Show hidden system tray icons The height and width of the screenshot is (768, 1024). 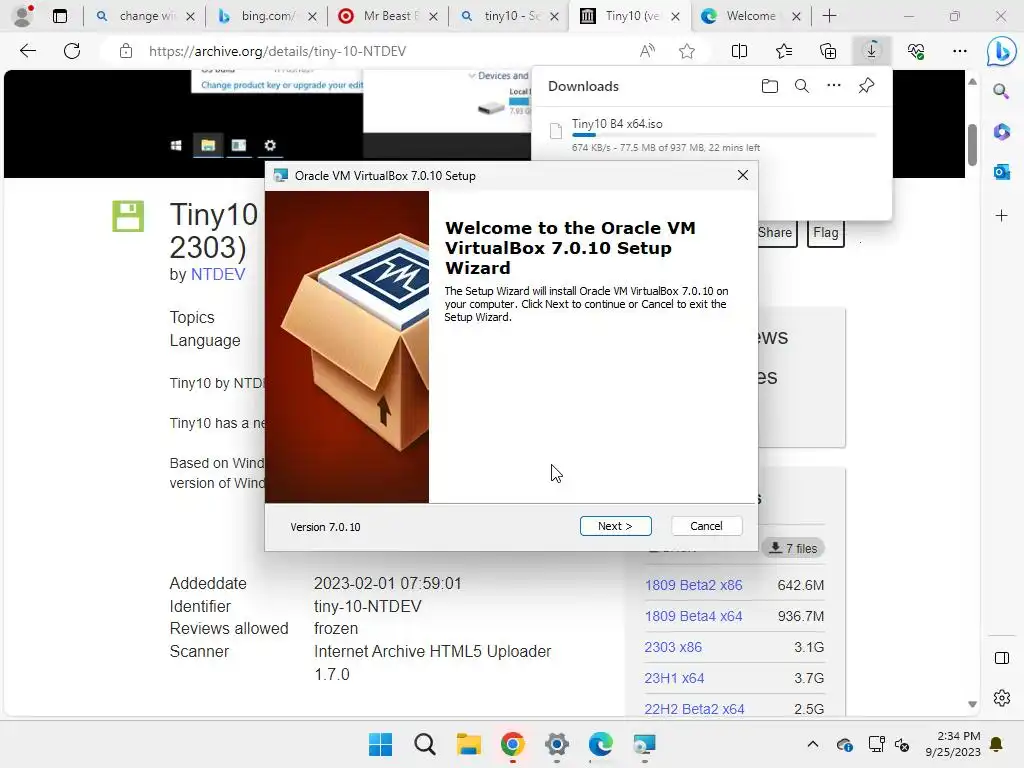click(812, 744)
